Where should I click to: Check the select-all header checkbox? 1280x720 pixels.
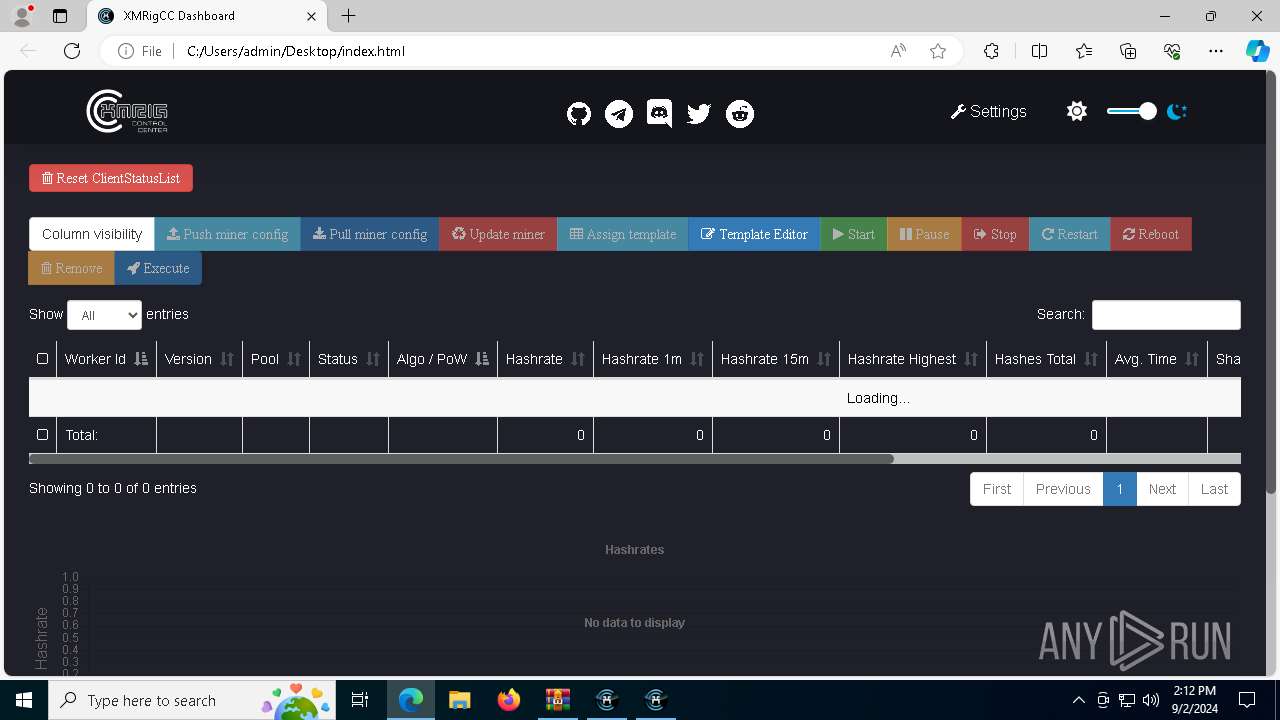[x=42, y=359]
